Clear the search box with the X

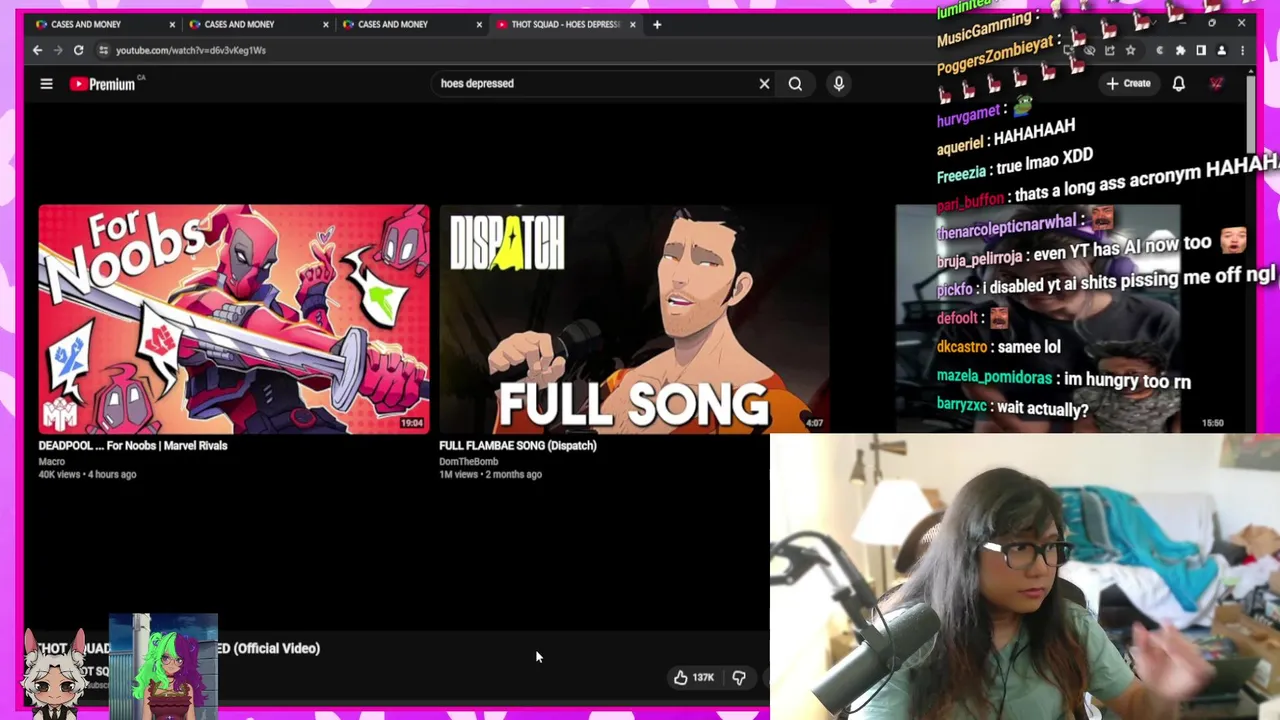[x=764, y=84]
